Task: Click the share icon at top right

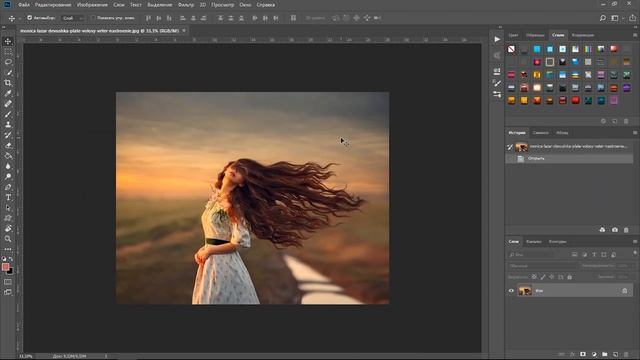Action: tap(632, 18)
